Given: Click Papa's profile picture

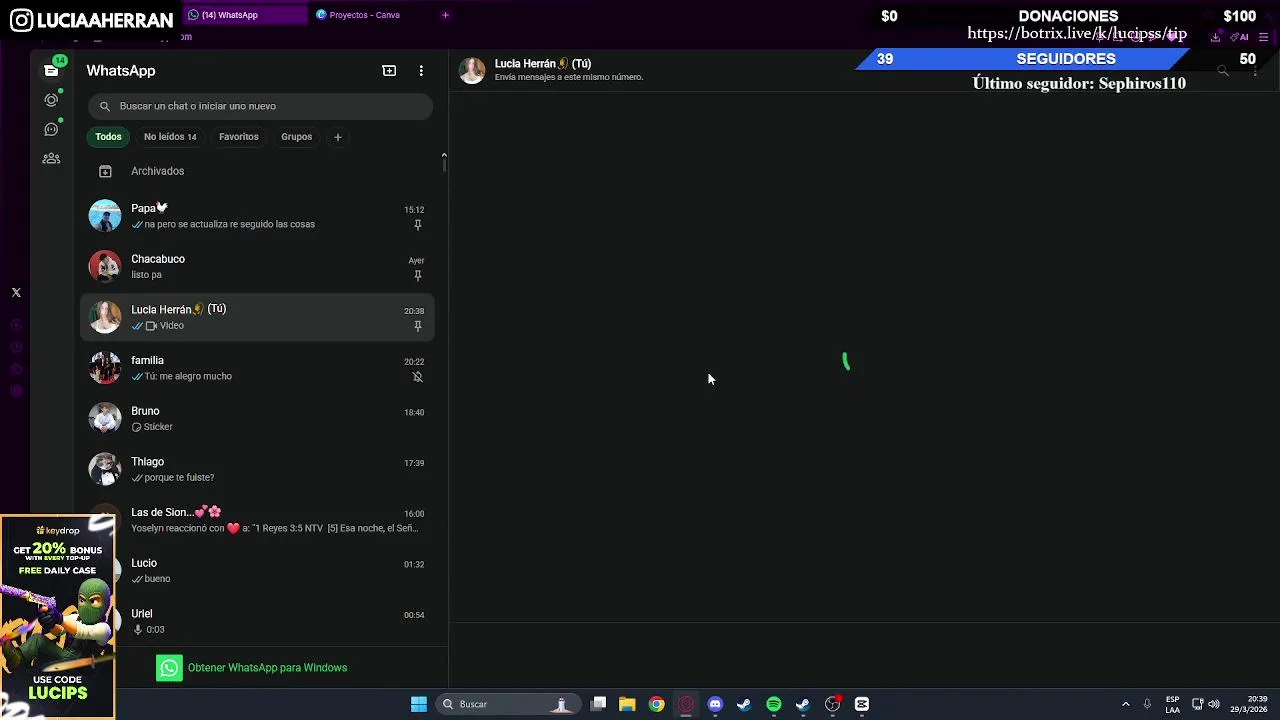Looking at the screenshot, I should (x=105, y=216).
